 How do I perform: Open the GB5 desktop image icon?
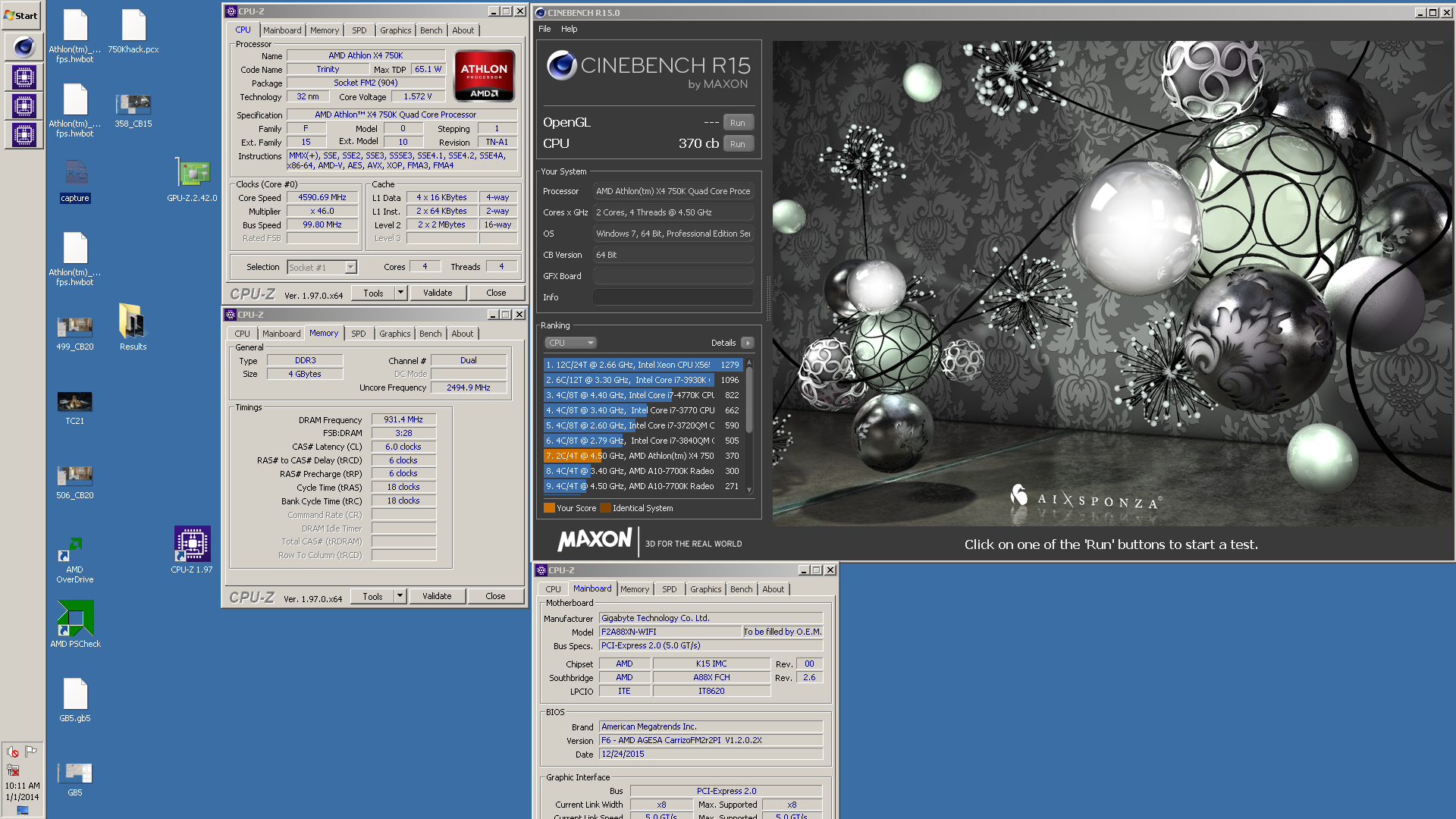pos(75,779)
